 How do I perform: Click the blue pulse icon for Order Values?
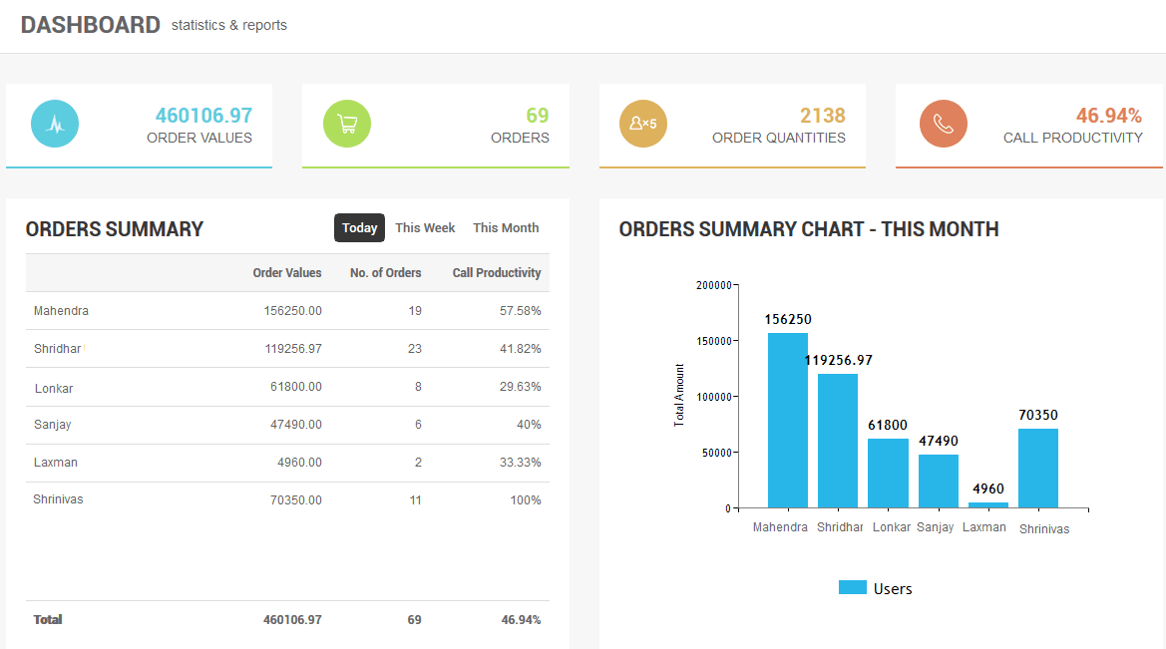coord(55,123)
